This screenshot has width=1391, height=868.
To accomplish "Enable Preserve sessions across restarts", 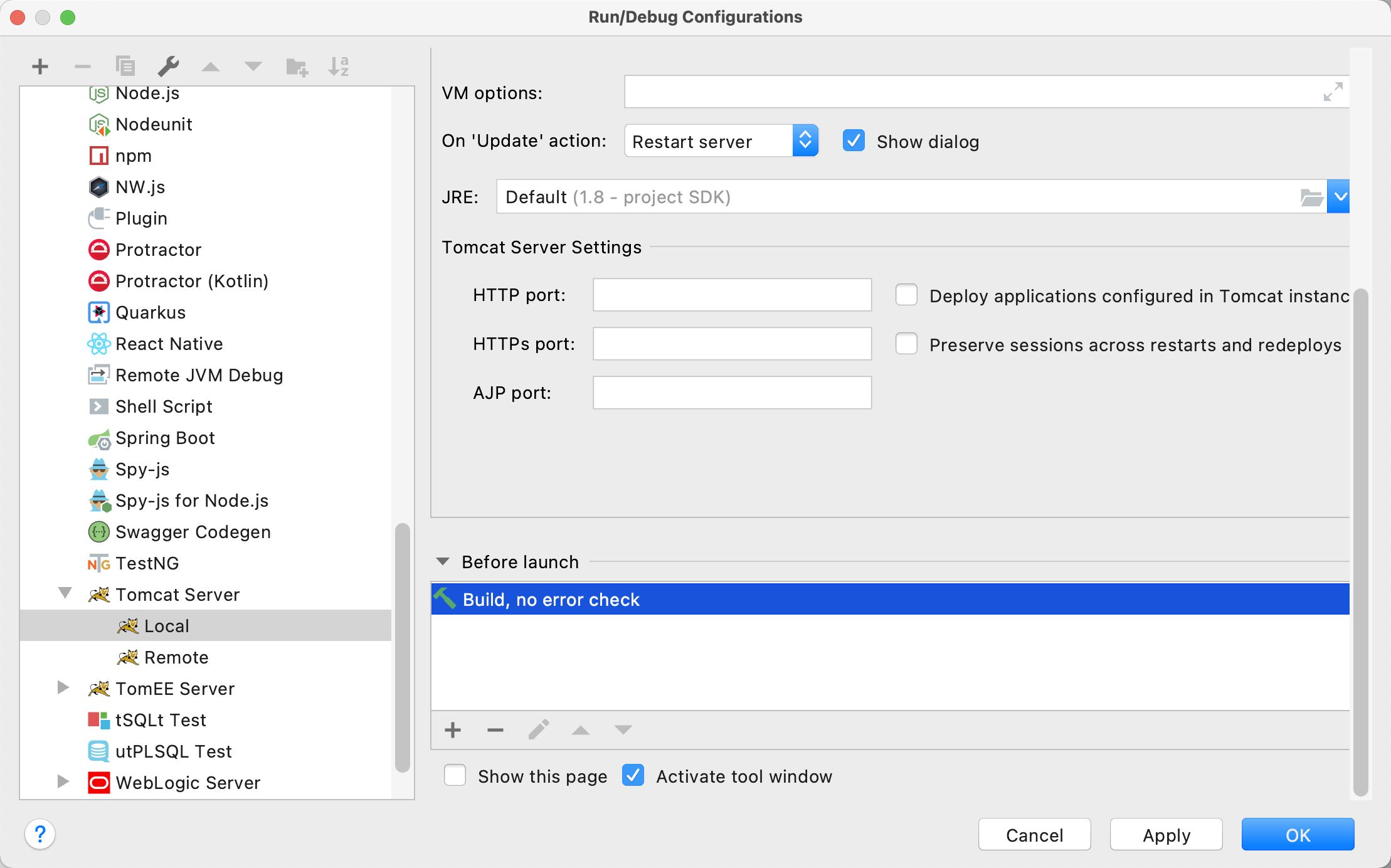I will tap(906, 344).
